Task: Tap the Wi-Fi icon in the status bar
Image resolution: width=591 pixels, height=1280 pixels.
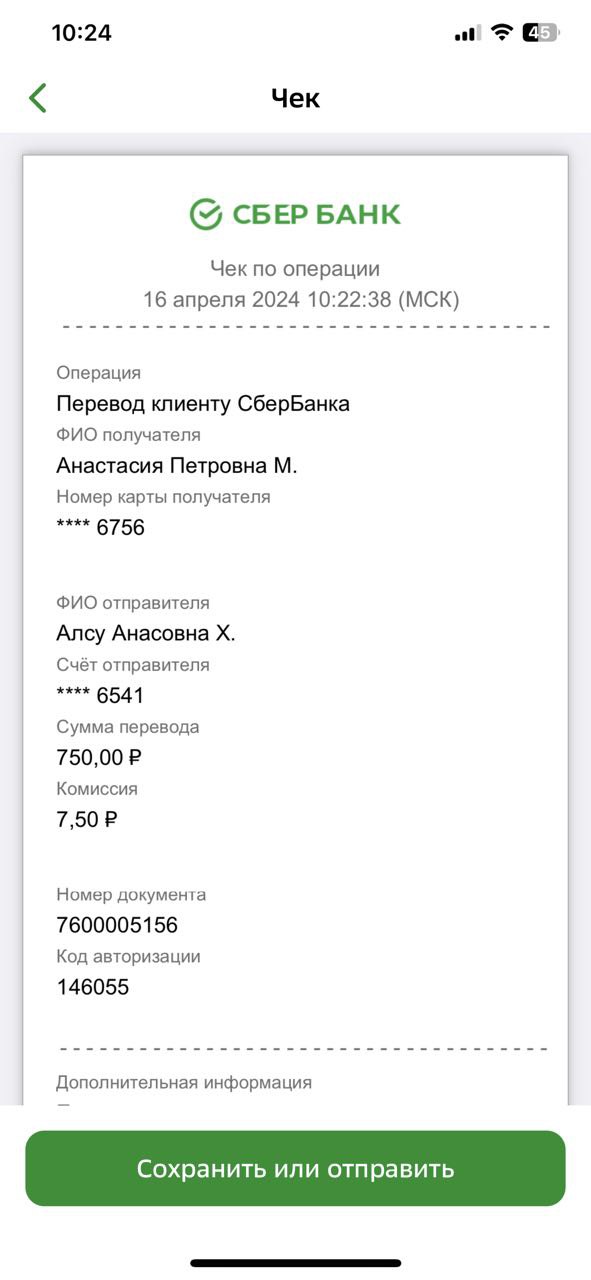Action: point(501,33)
